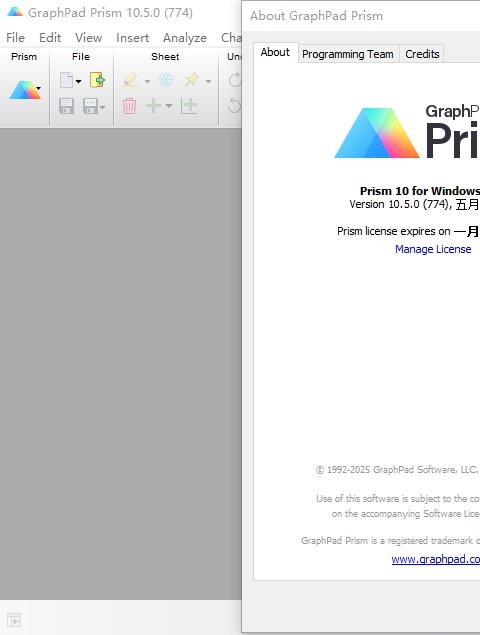Expand the new file dropdown arrow
Image resolution: width=480 pixels, height=635 pixels.
(x=79, y=82)
